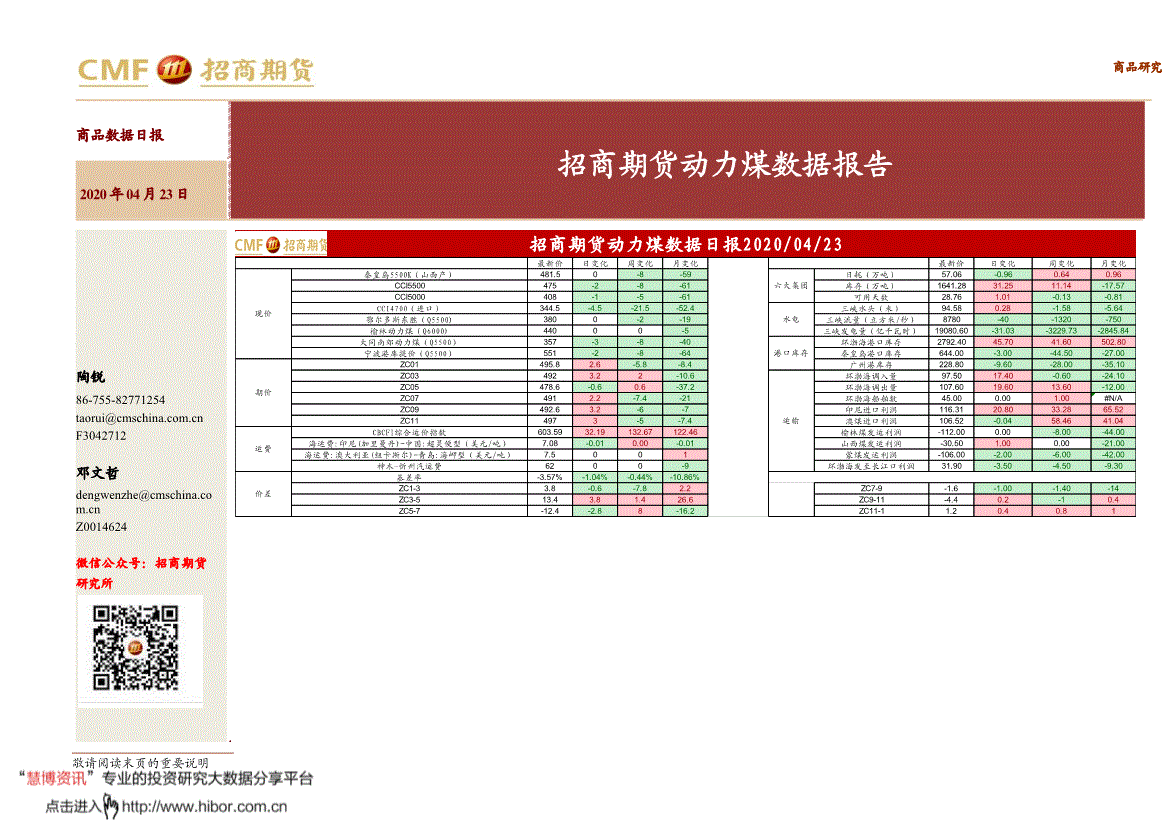Click the daily consumption value 57.06
The image size is (1169, 826).
click(x=951, y=274)
